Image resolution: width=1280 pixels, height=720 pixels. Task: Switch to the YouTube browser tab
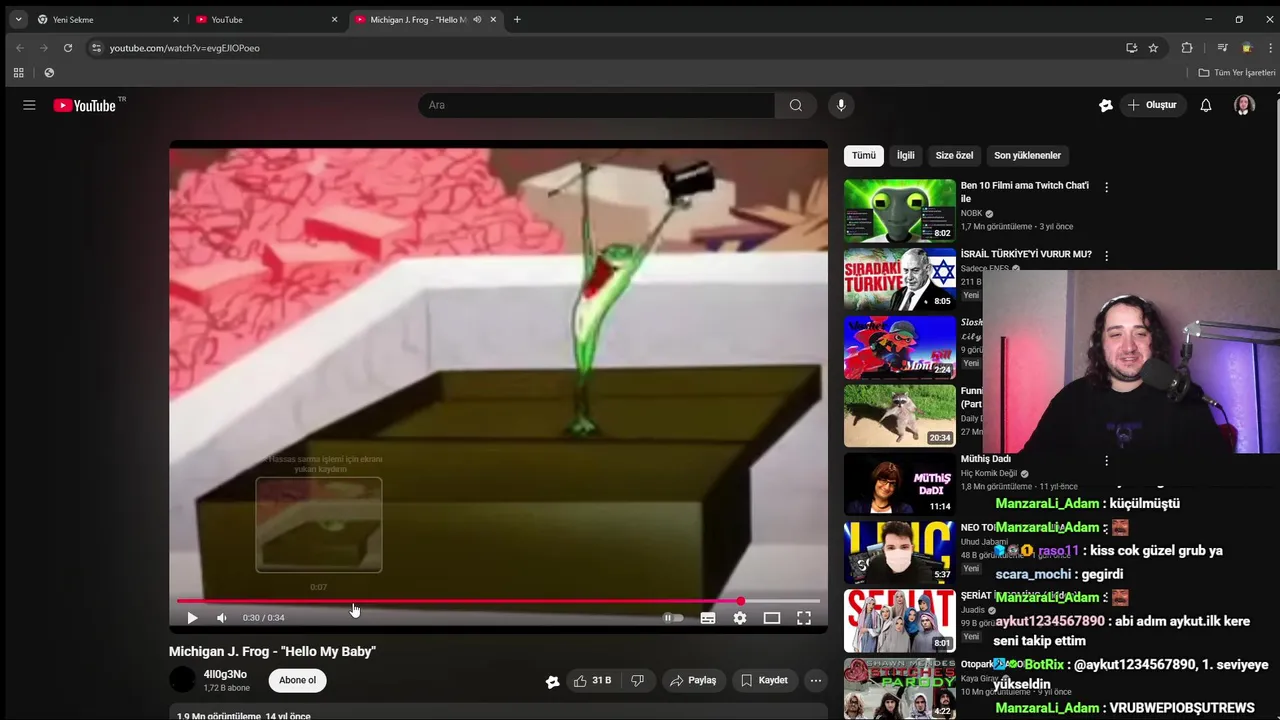[x=265, y=19]
